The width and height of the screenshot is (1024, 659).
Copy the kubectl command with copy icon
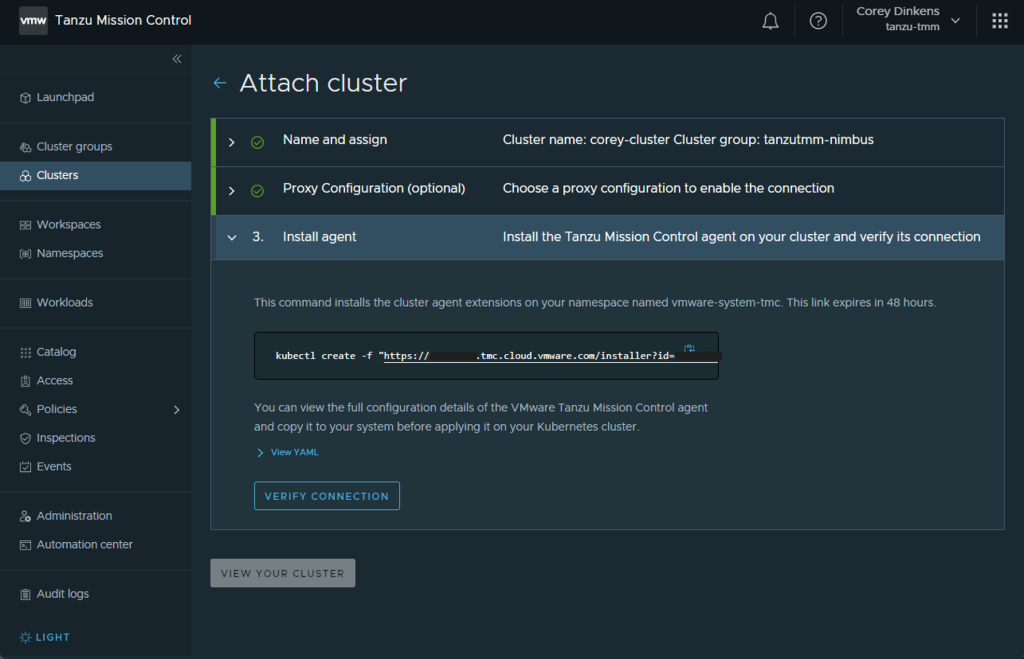pos(689,348)
